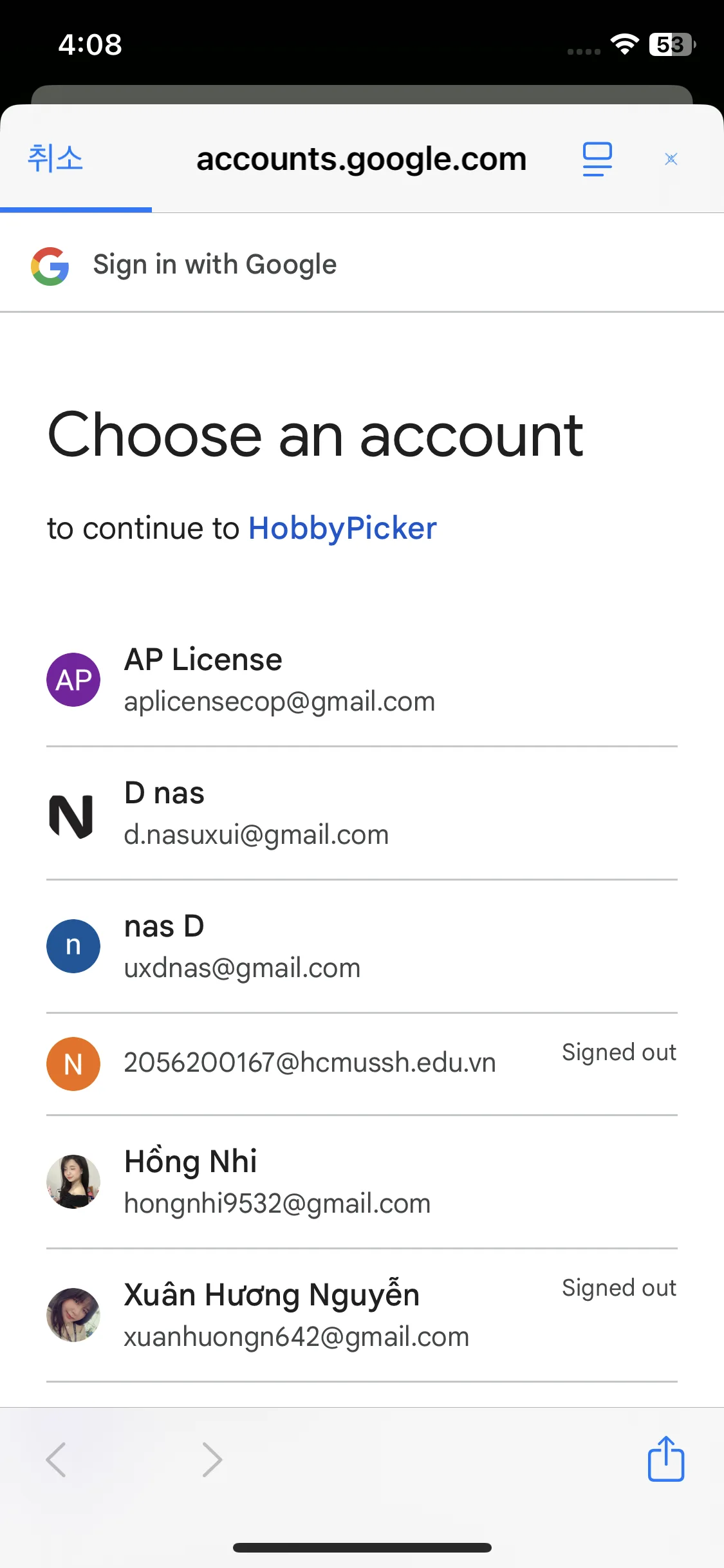The image size is (724, 1568).
Task: Choose signed-out 2056200167@hcmussh.edu.vn account
Action: pyautogui.click(x=310, y=1063)
